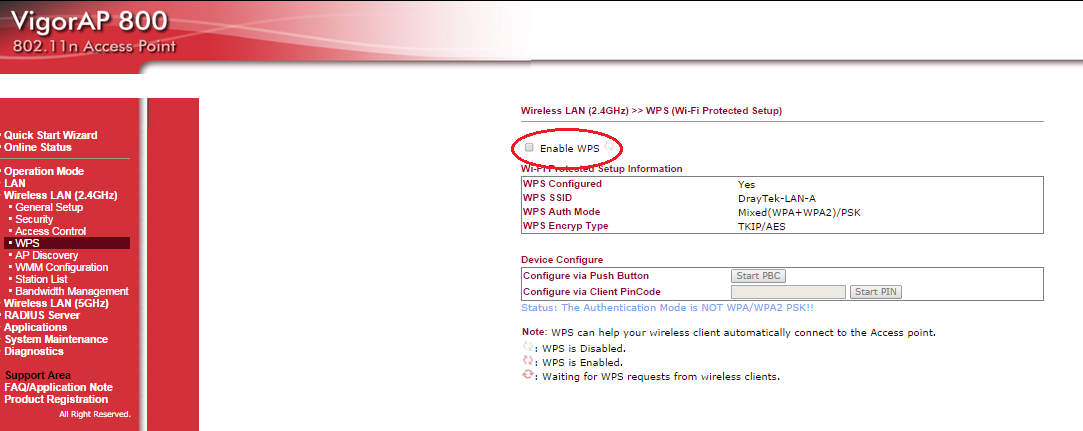
Task: Open WMM Configuration page
Action: (x=61, y=267)
